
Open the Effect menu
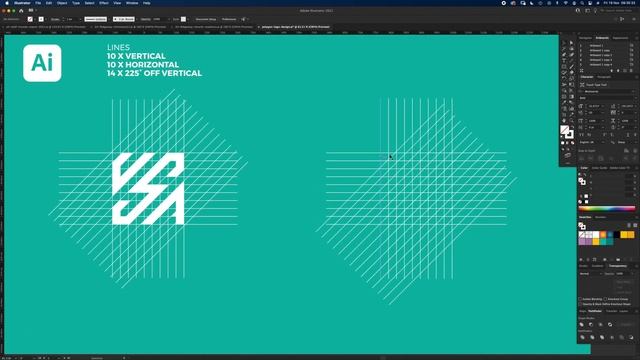pos(104,3)
